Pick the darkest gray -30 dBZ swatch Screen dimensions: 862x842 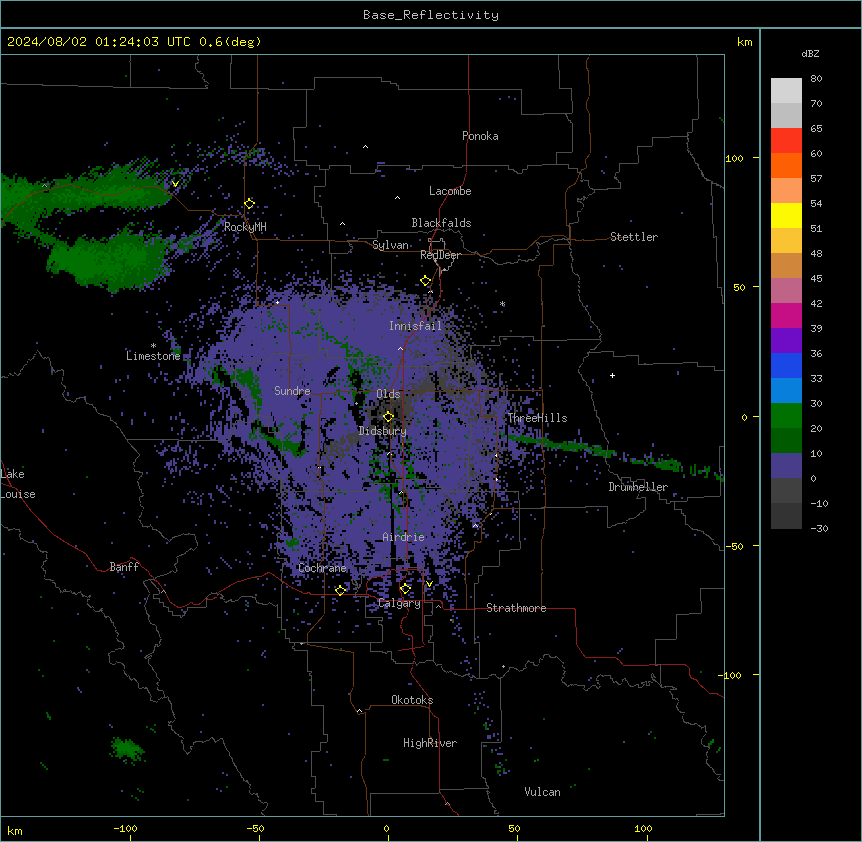[x=786, y=516]
